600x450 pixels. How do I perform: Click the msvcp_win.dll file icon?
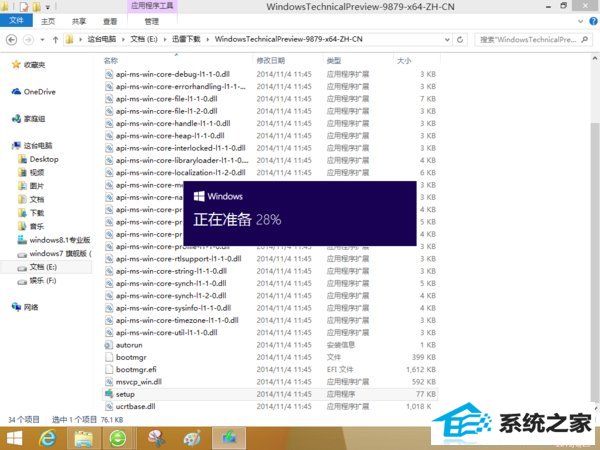[x=109, y=382]
